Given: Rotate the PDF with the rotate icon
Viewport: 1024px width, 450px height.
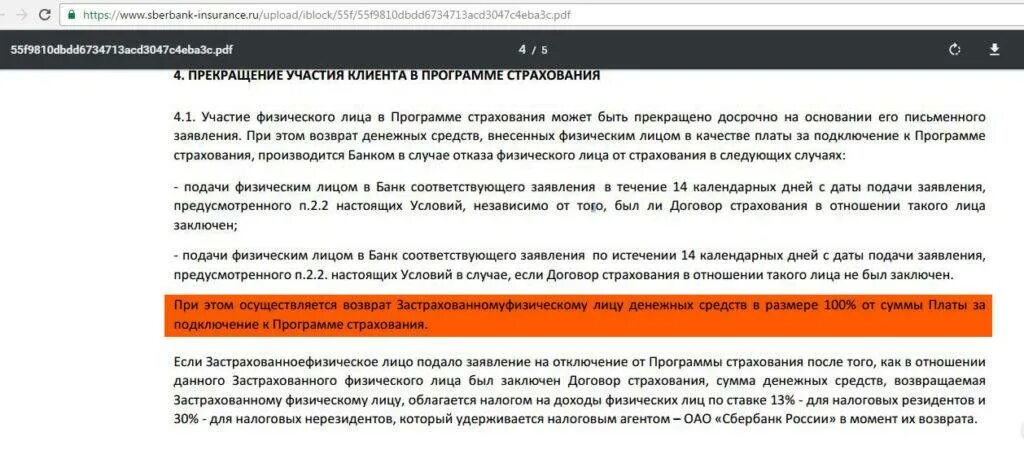Looking at the screenshot, I should coord(955,50).
